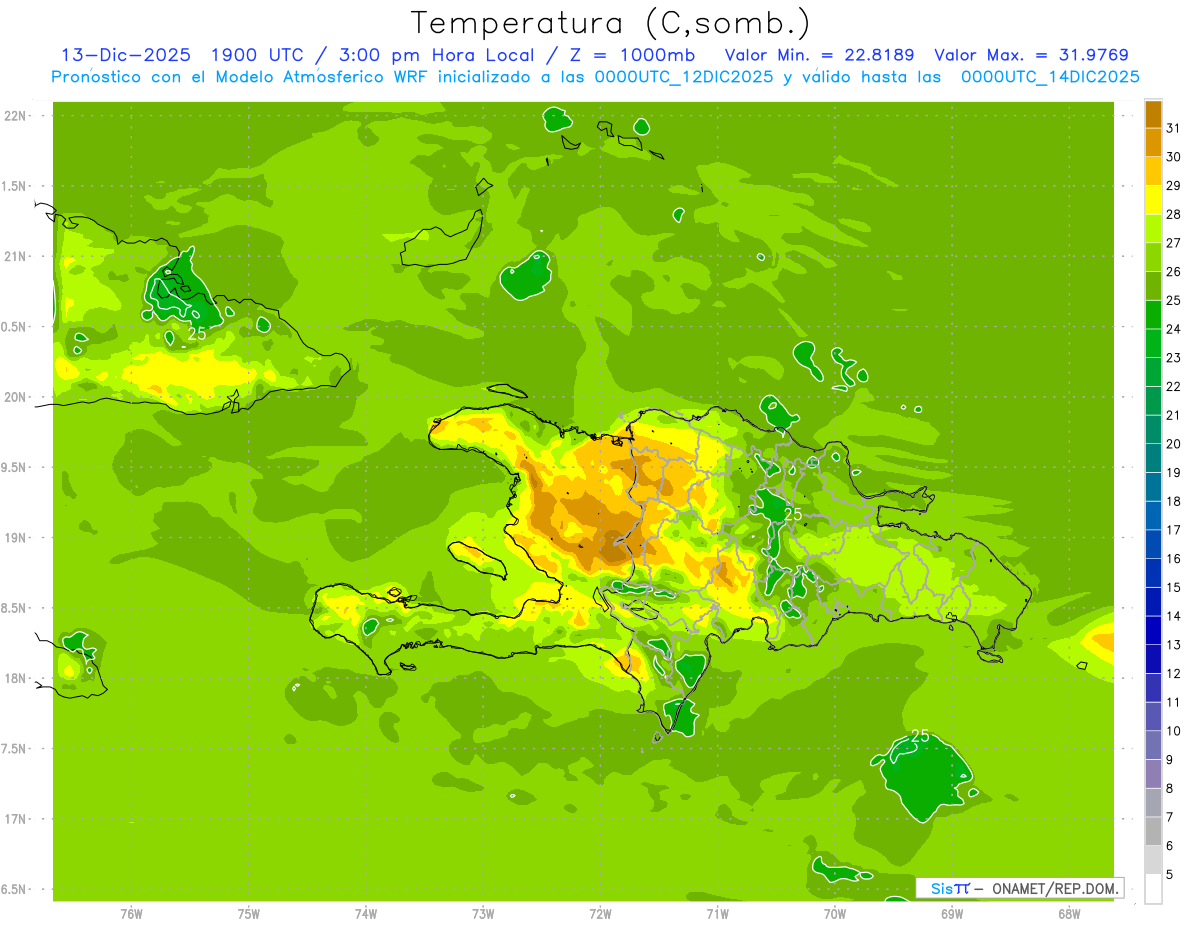Click the legend label '15'
The width and height of the screenshot is (1200, 927).
1173,588
